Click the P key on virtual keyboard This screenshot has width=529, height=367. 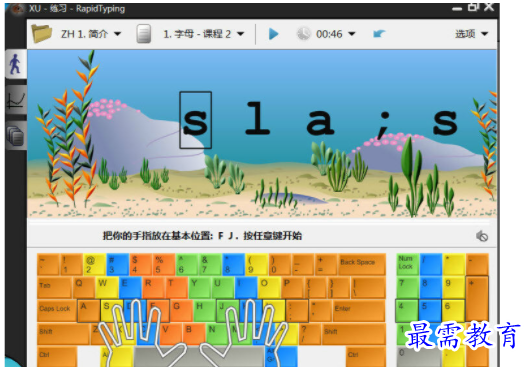pyautogui.click(x=292, y=287)
